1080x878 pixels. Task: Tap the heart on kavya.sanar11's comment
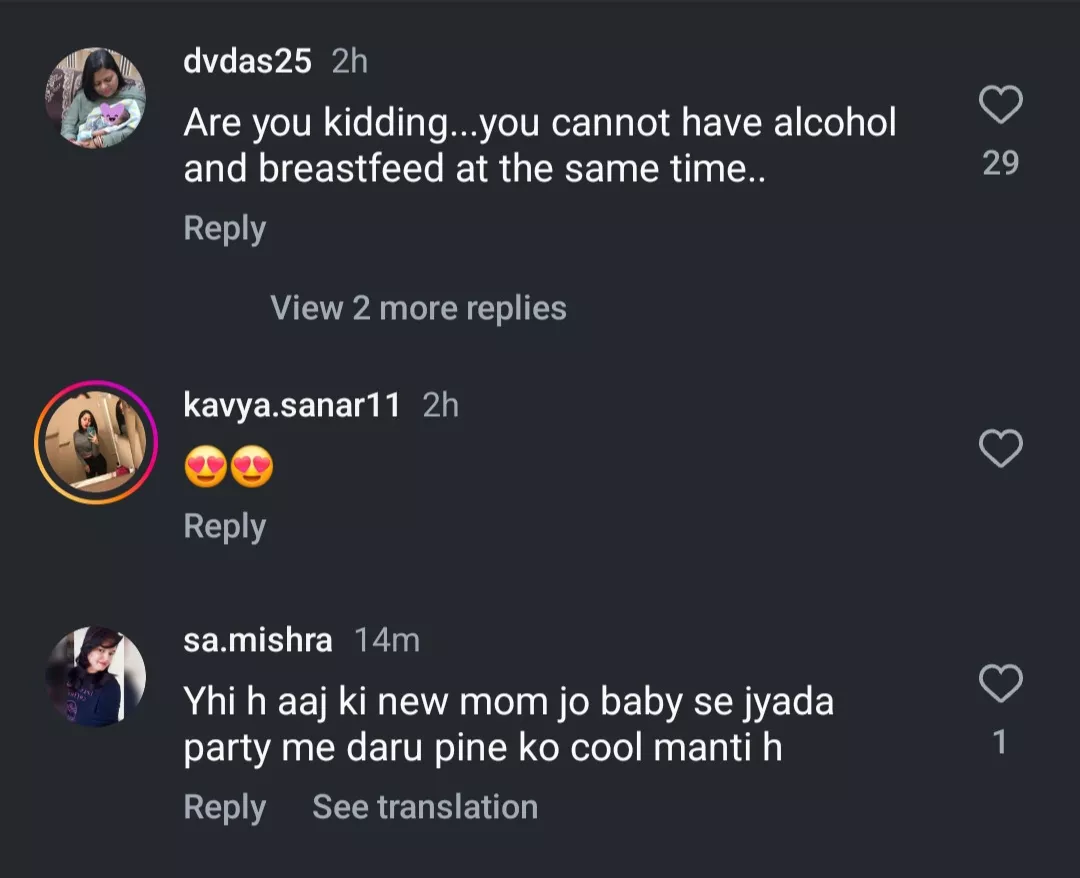coord(1000,449)
